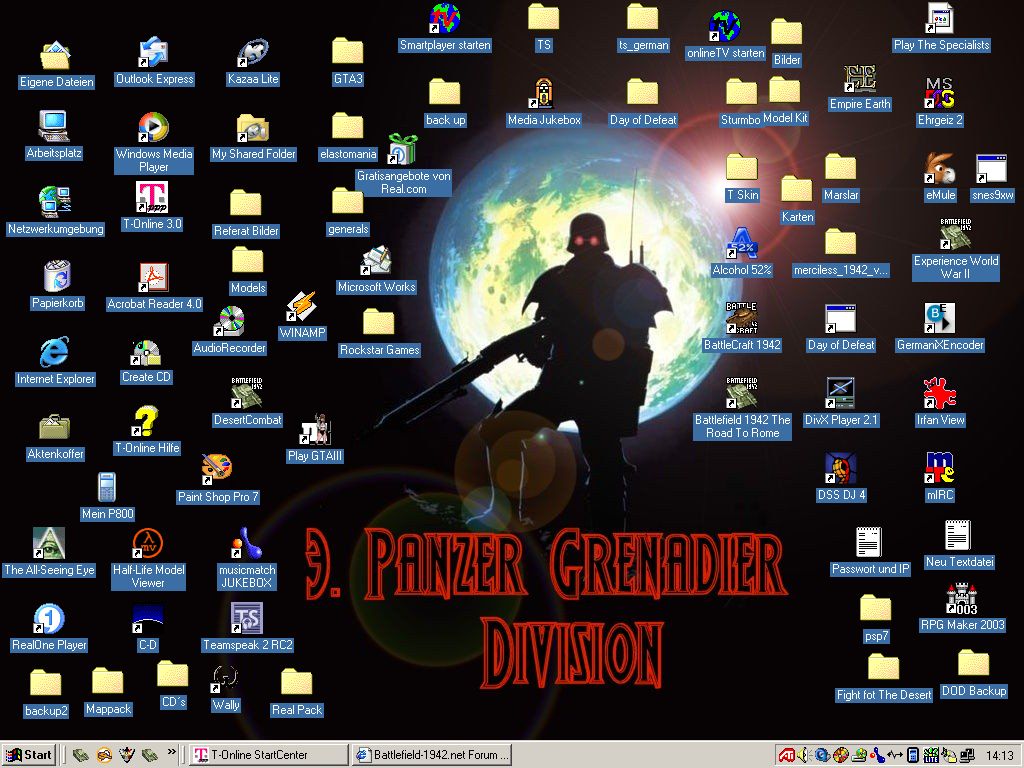Click the merciless_1942_v... folder
The height and width of the screenshot is (768, 1024).
click(840, 243)
